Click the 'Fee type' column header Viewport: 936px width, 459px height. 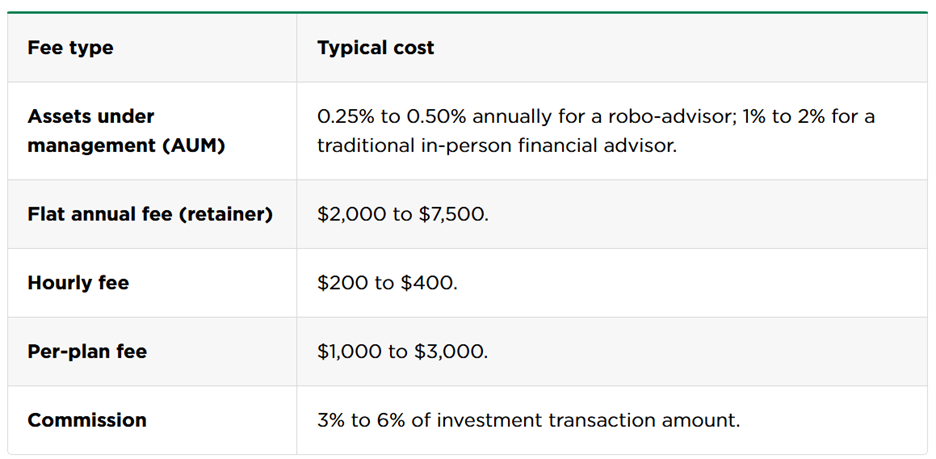(70, 48)
